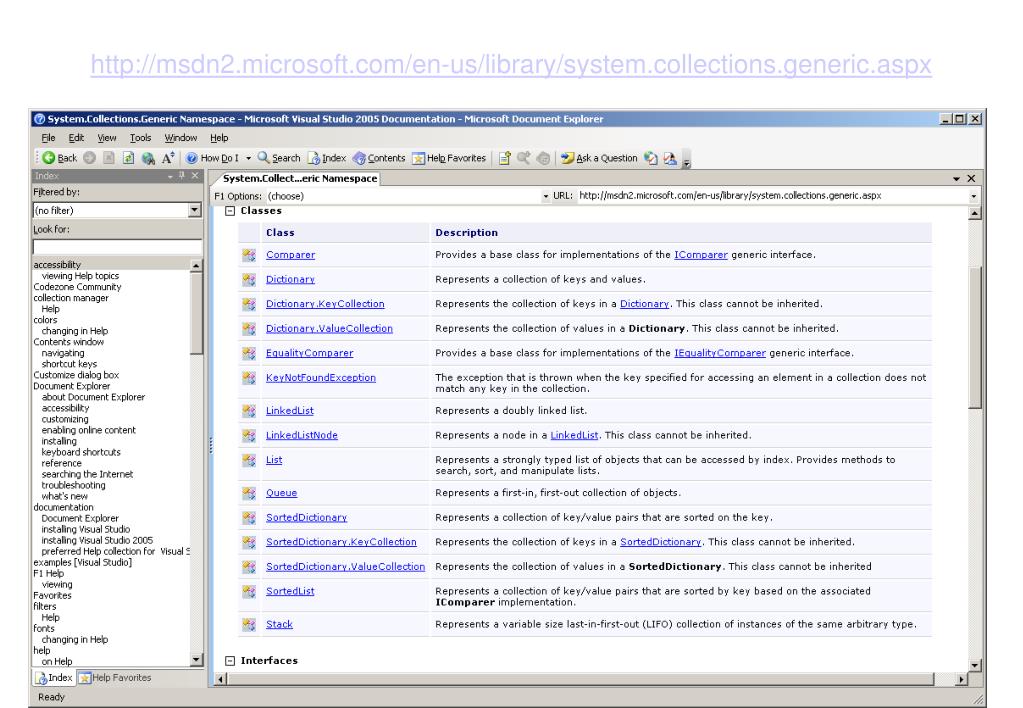Open the EqualityComparer class link
Viewport: 1023px width, 708px height.
click(x=309, y=353)
